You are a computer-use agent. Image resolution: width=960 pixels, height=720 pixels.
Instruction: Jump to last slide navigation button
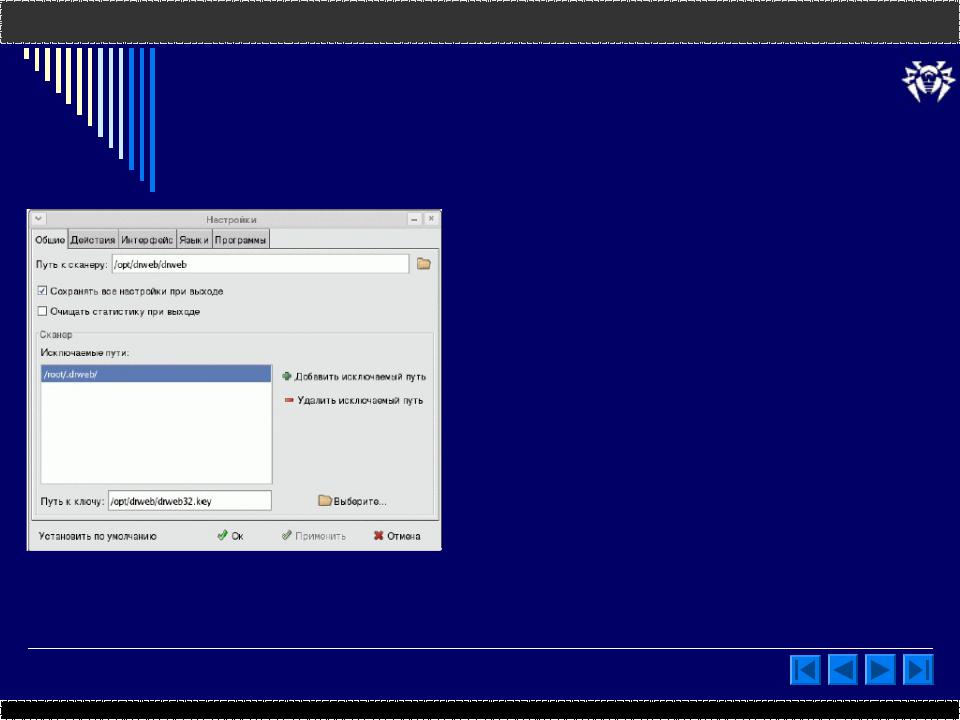(x=918, y=669)
